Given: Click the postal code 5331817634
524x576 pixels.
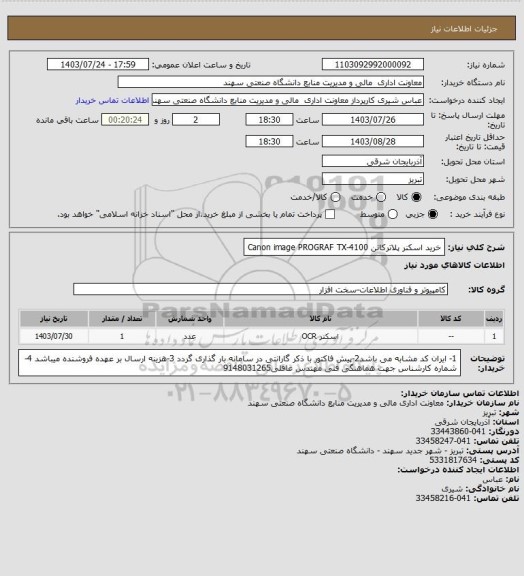Looking at the screenshot, I should 453,460.
